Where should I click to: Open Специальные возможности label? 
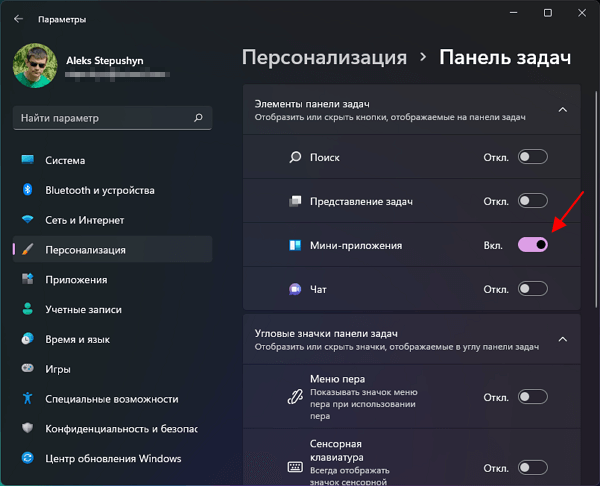(x=112, y=399)
